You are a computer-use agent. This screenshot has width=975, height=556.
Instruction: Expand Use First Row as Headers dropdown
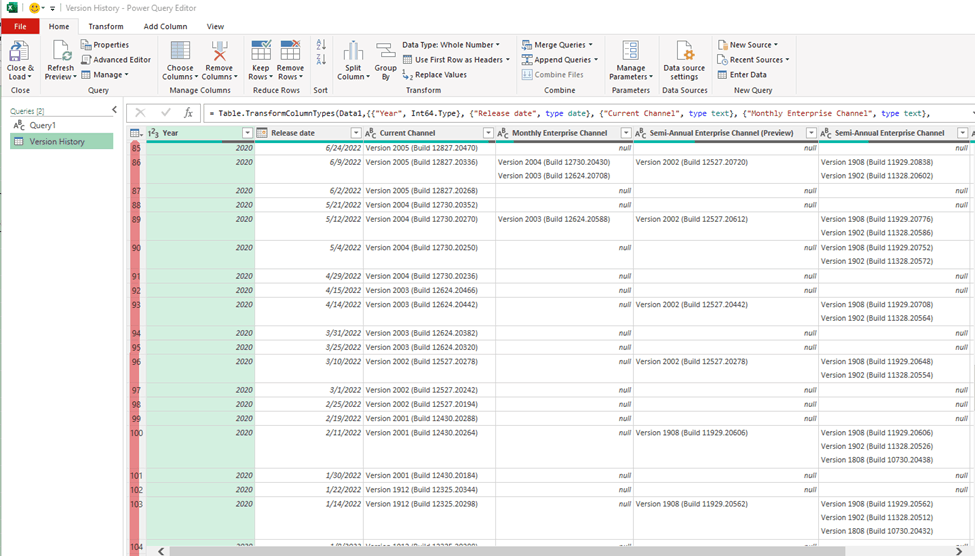(508, 60)
